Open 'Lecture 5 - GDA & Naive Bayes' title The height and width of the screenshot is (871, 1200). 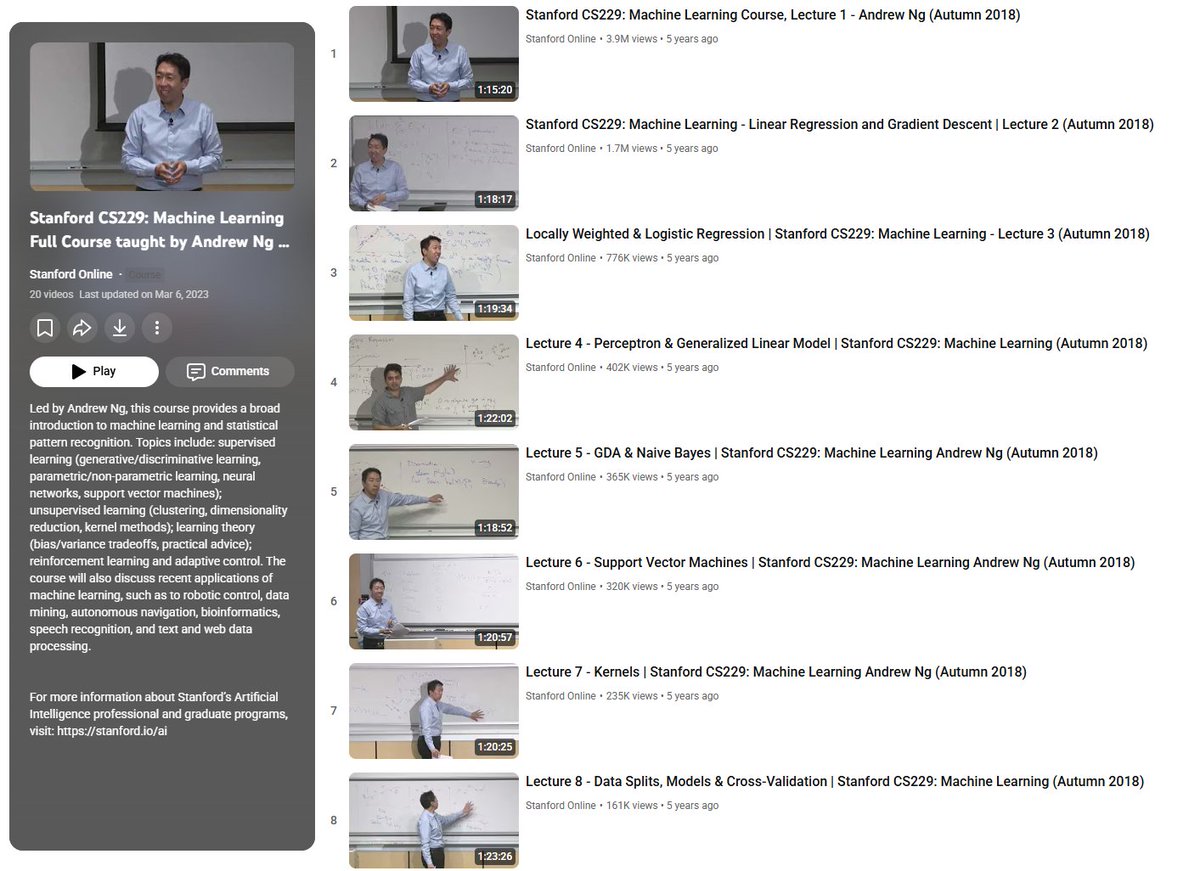812,453
